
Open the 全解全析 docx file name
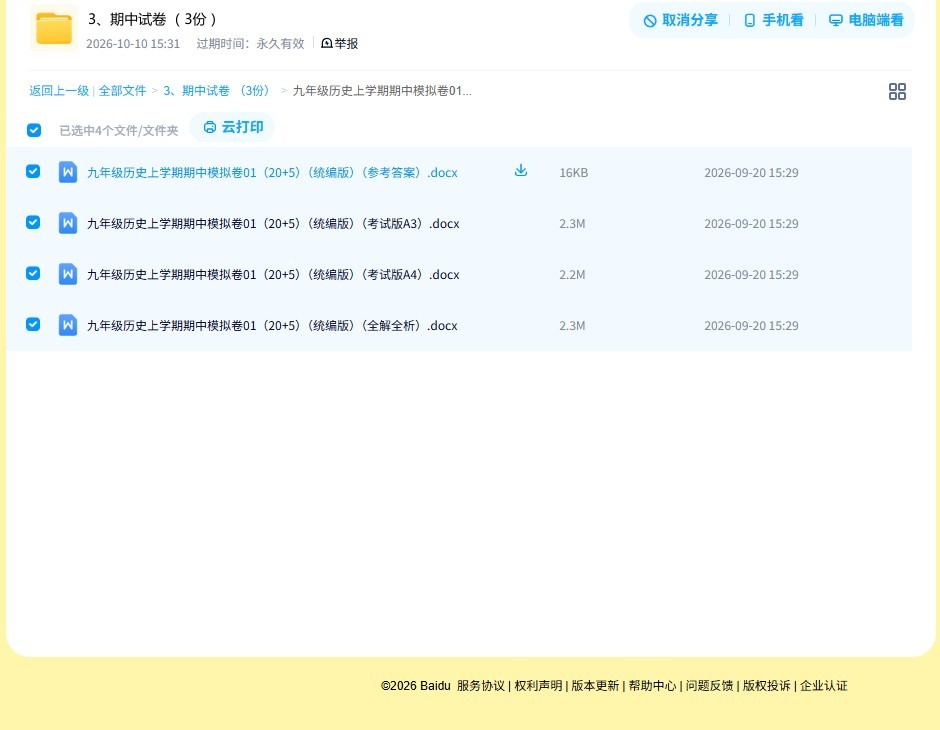click(272, 325)
